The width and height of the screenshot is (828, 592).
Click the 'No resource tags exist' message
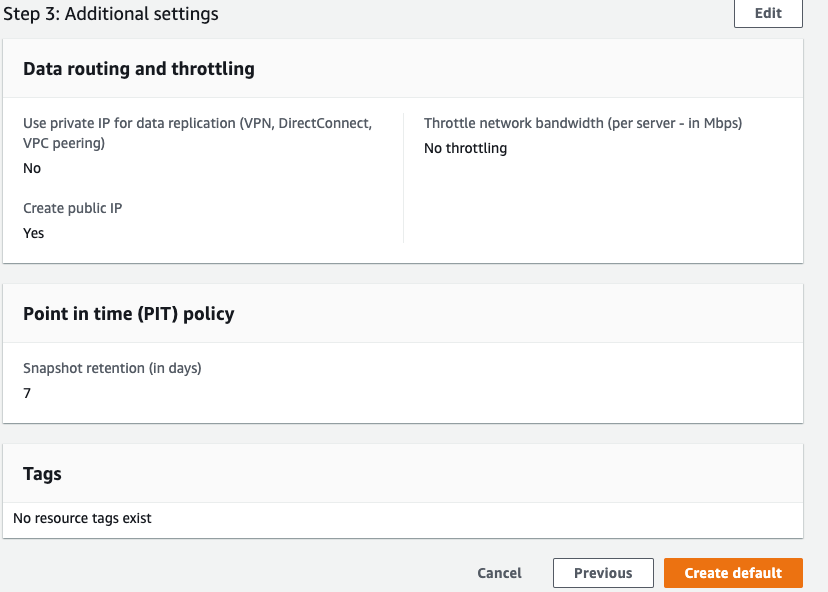coord(82,518)
